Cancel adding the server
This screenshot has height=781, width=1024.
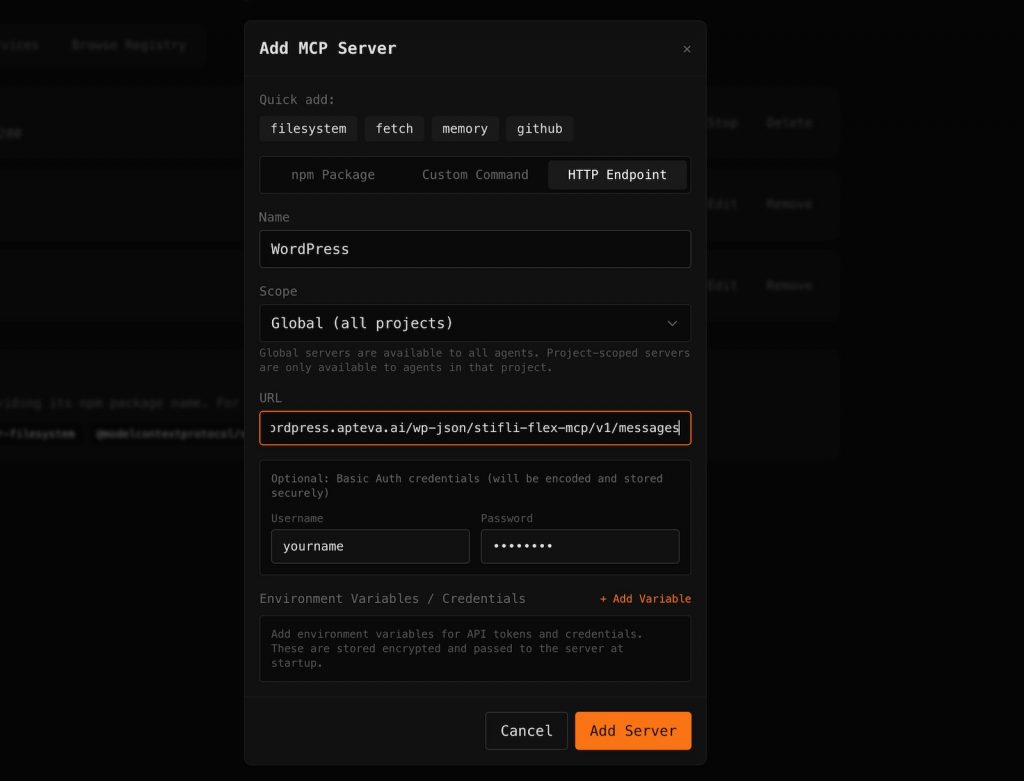[x=526, y=731]
